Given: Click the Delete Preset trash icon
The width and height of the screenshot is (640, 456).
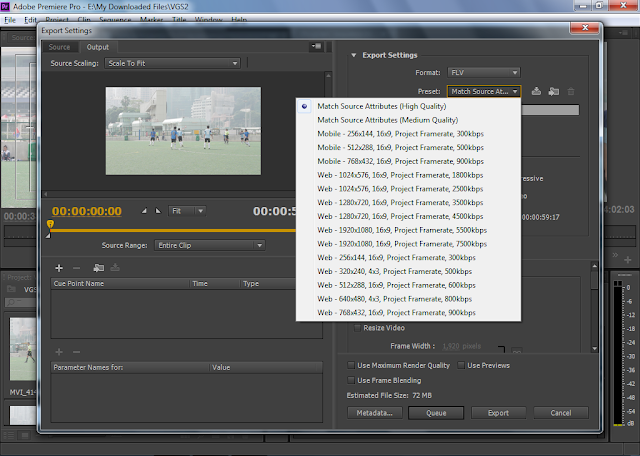Looking at the screenshot, I should 571,91.
